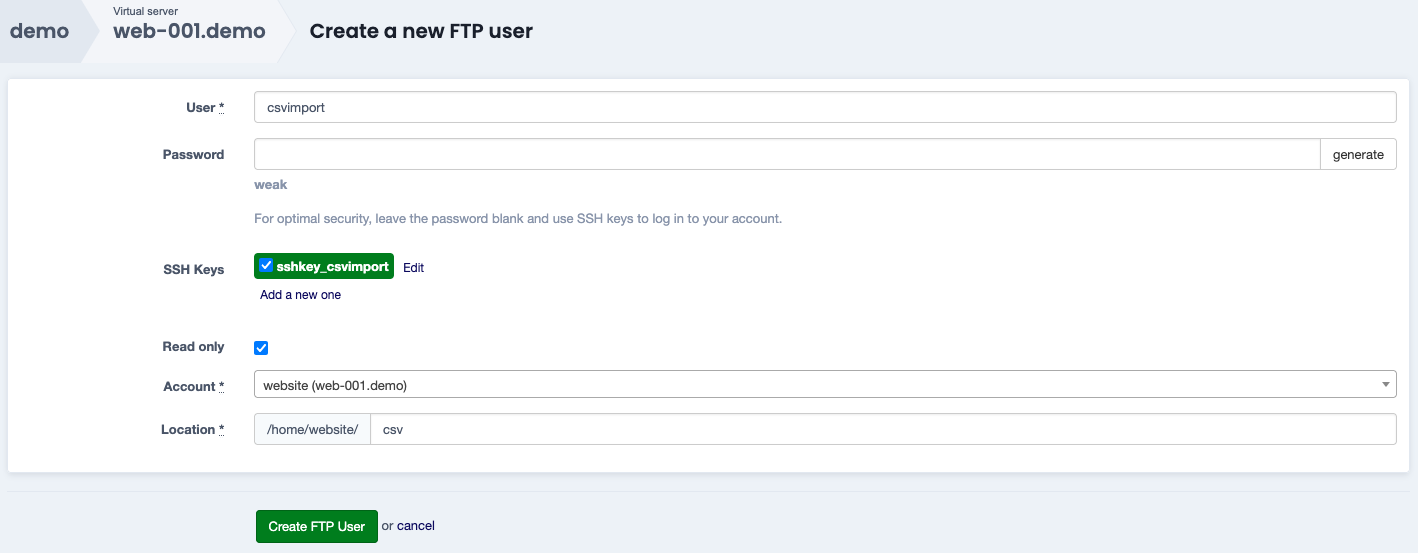
Task: Click the weak password strength indicator
Action: pos(271,185)
